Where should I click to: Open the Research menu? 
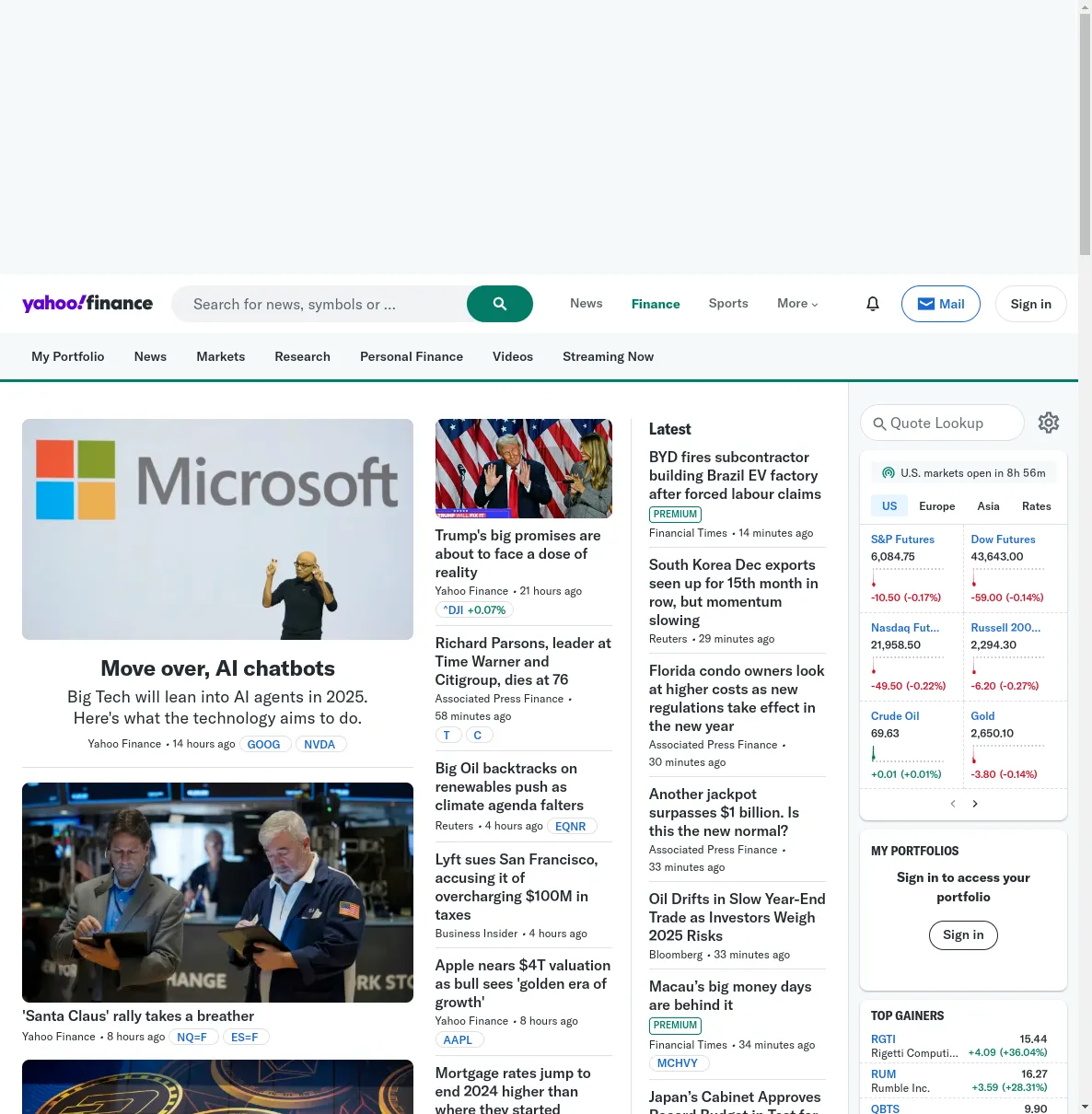[x=302, y=356]
